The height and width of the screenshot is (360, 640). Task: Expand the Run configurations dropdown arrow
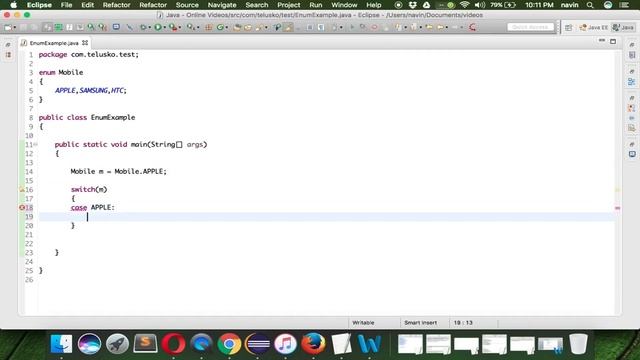164,27
